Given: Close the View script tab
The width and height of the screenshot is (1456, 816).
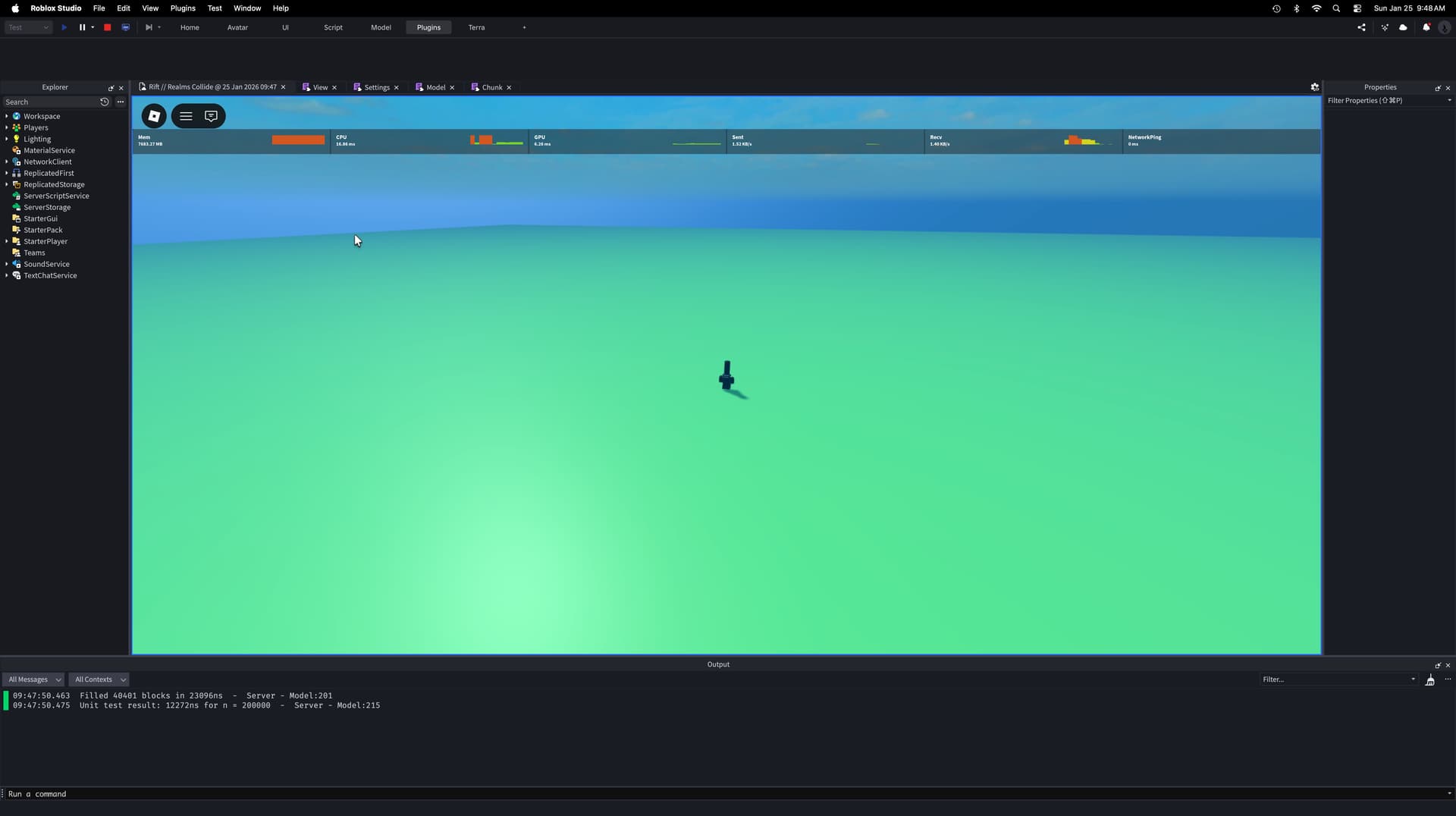Looking at the screenshot, I should (334, 88).
